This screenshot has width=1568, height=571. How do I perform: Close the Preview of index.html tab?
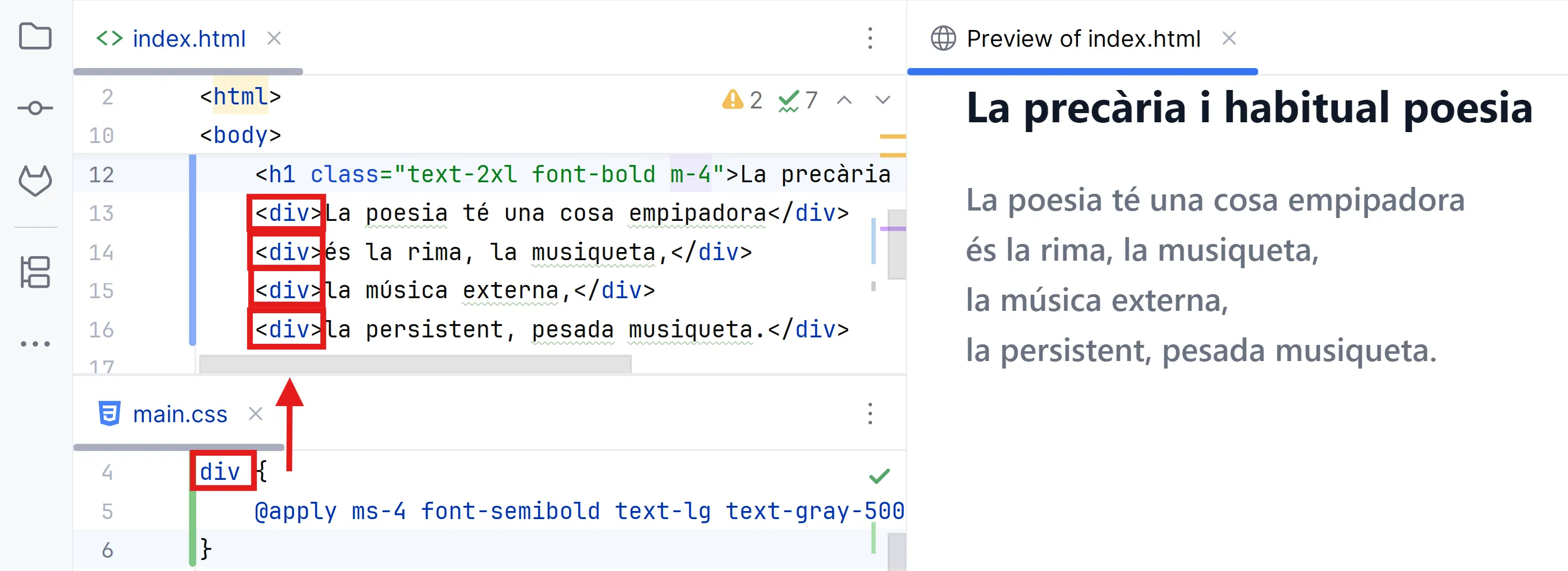click(x=1229, y=39)
